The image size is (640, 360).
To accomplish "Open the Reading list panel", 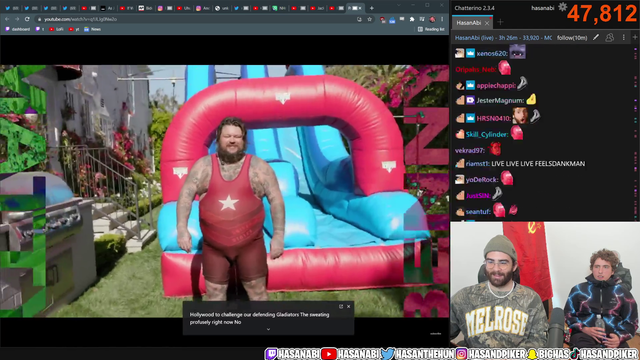I will point(431,29).
